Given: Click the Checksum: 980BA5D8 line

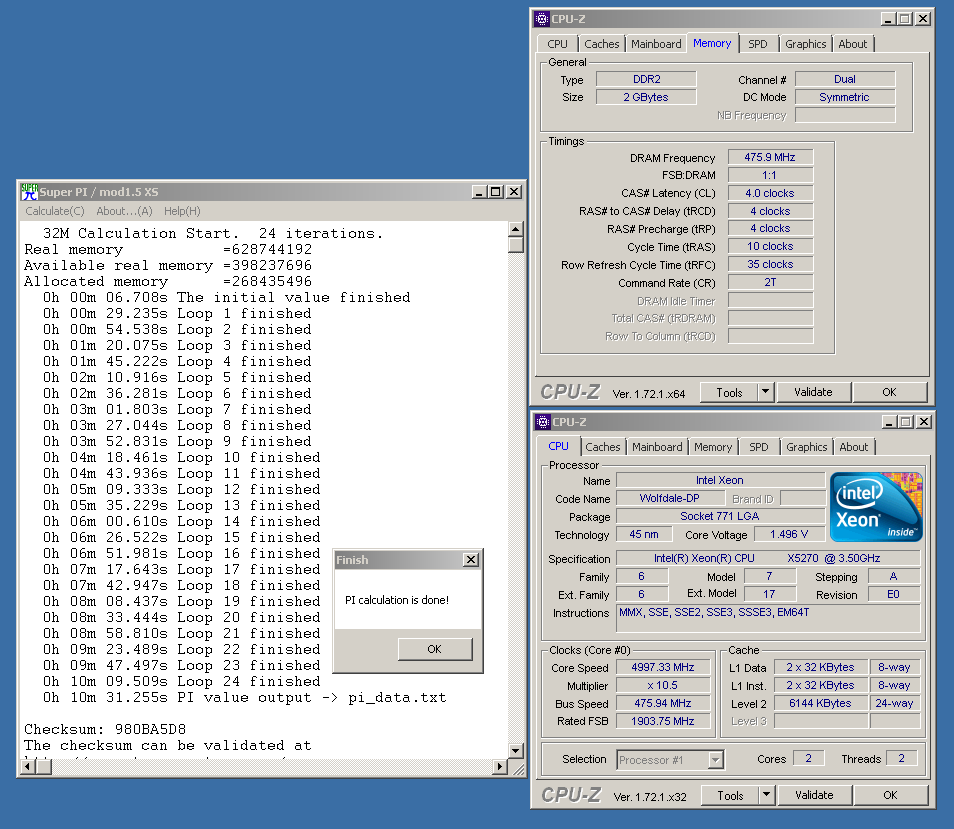Looking at the screenshot, I should tap(105, 729).
